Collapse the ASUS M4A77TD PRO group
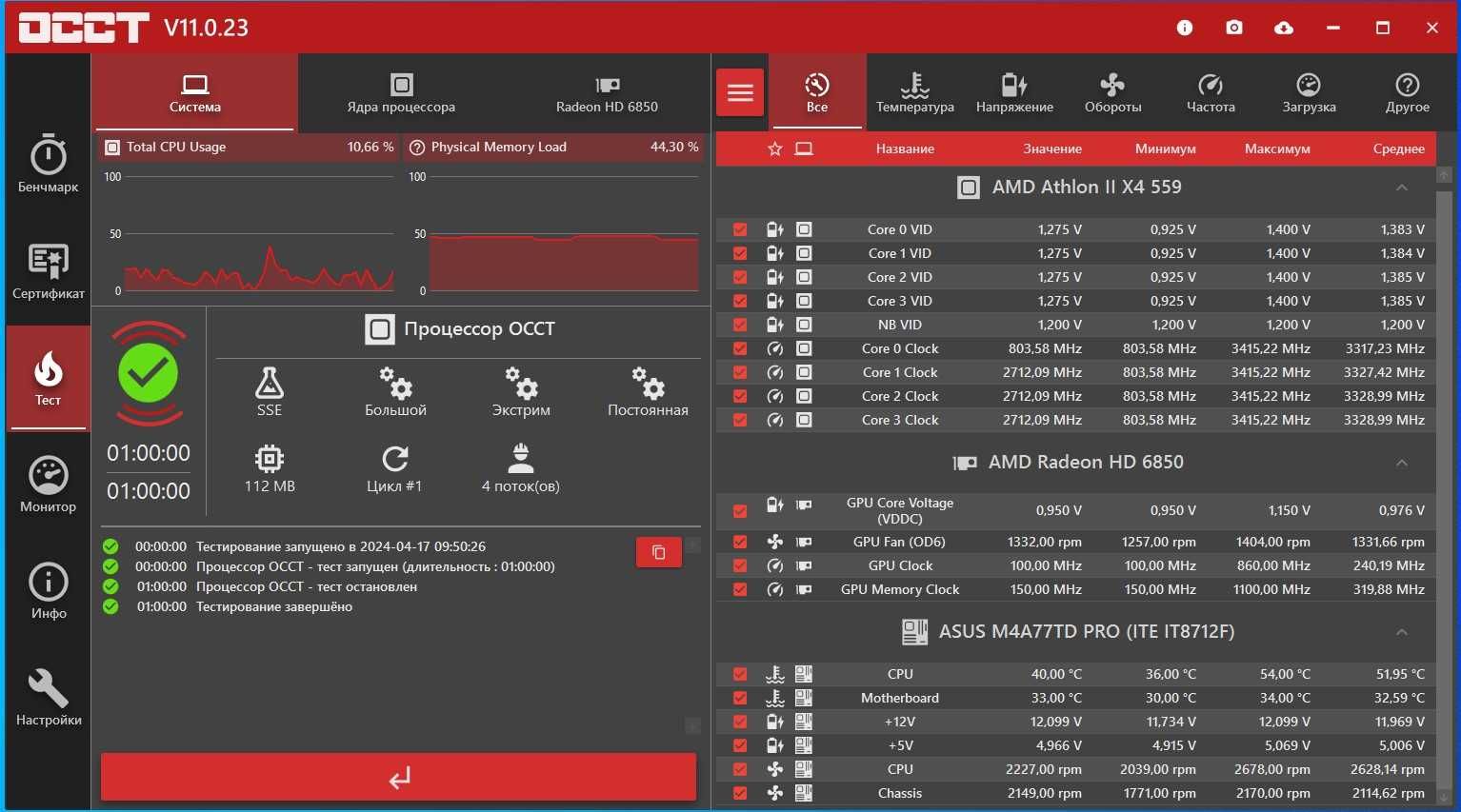The width and height of the screenshot is (1461, 812). 1402,632
